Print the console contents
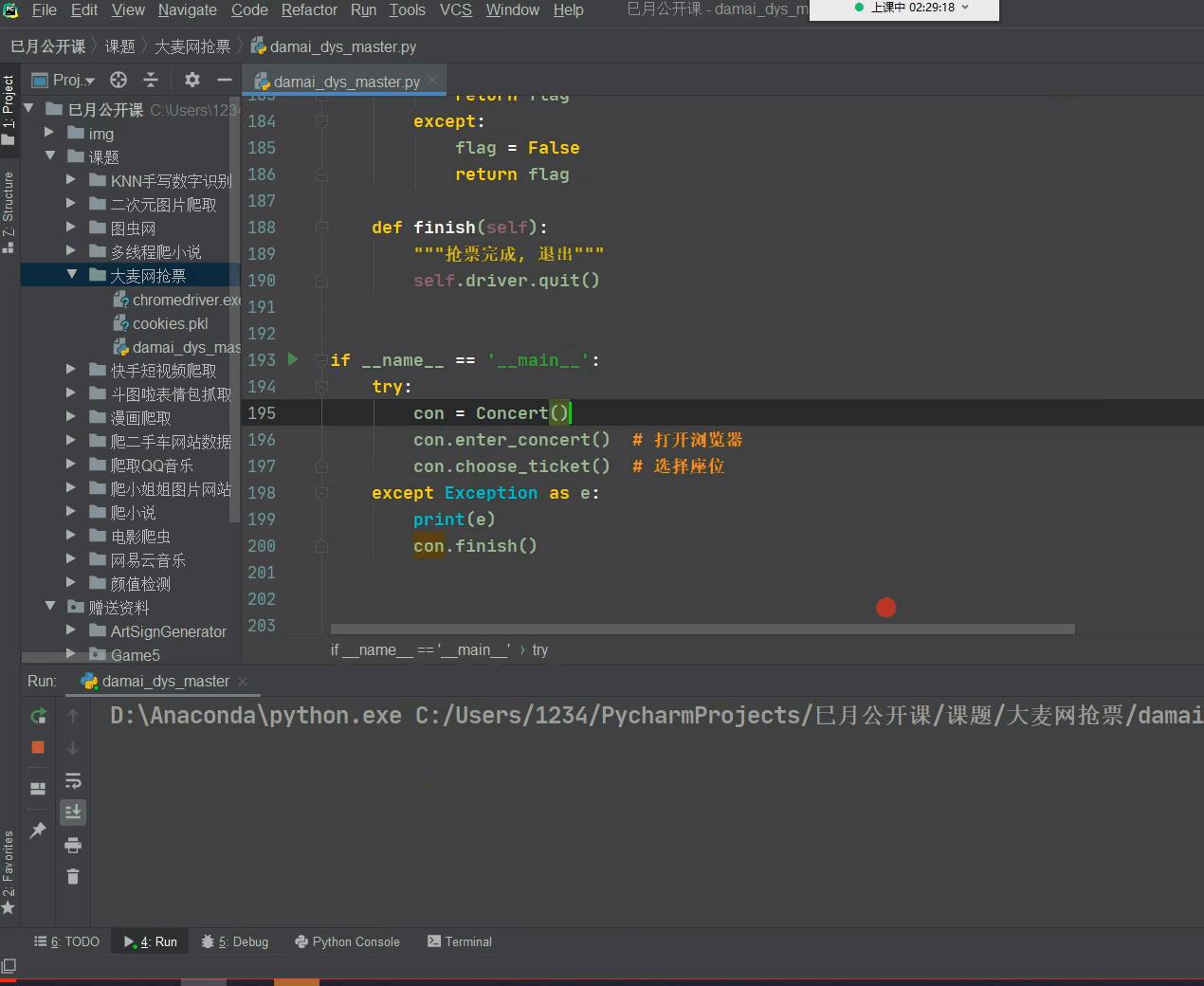The width and height of the screenshot is (1204, 986). point(73,844)
